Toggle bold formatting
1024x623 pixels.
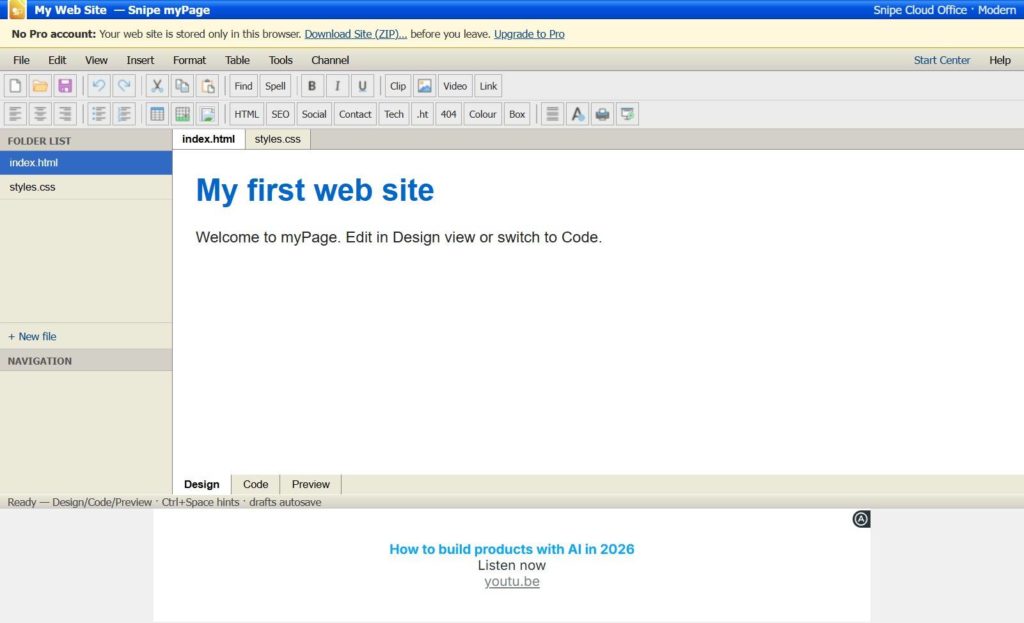click(x=312, y=86)
